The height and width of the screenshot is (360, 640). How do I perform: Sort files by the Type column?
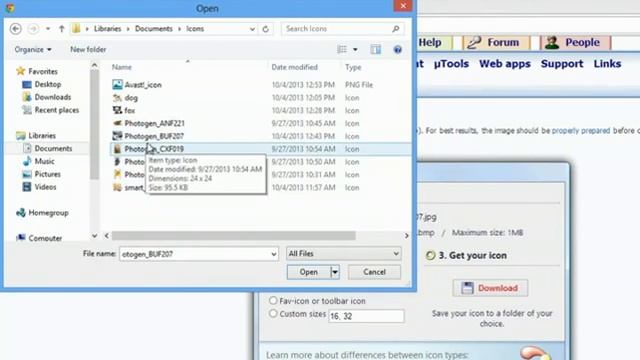click(353, 67)
